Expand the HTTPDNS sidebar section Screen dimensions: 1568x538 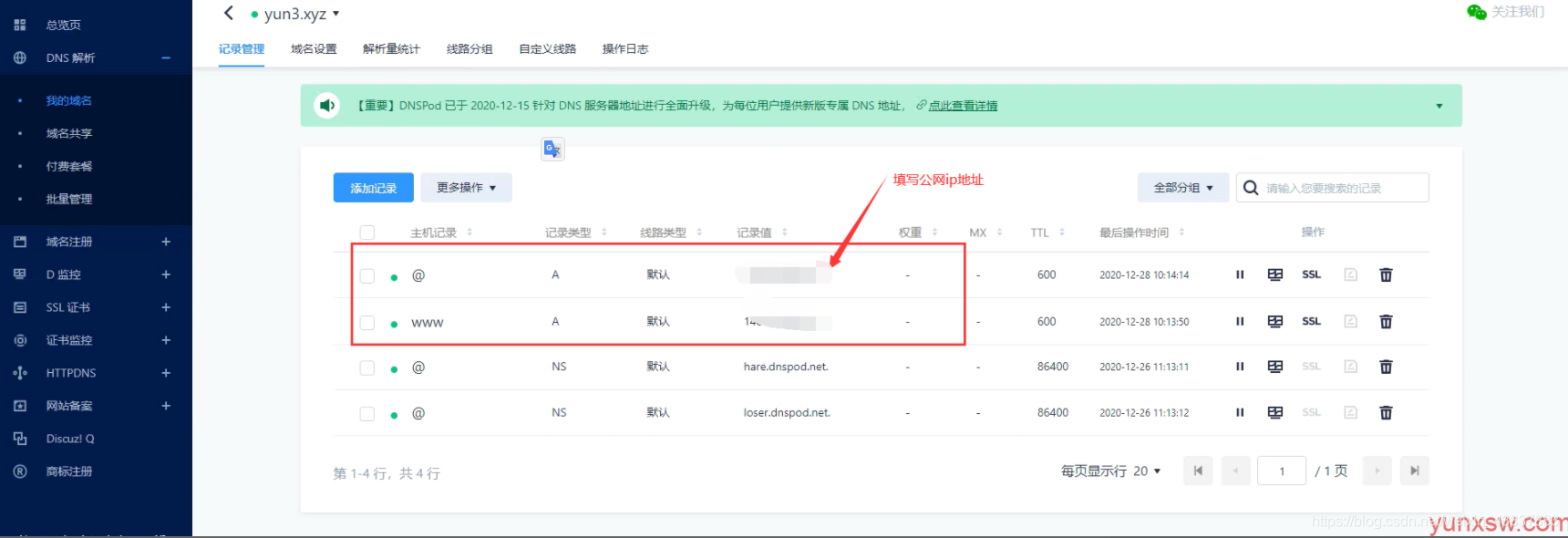pyautogui.click(x=166, y=373)
